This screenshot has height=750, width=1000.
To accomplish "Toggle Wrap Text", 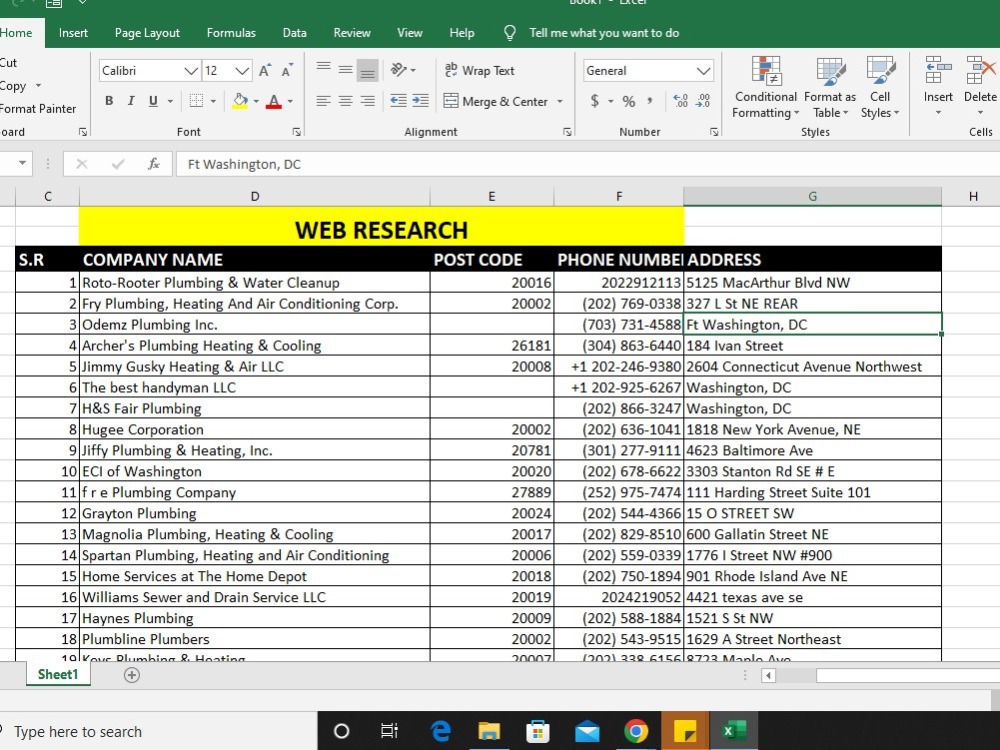I will click(480, 71).
